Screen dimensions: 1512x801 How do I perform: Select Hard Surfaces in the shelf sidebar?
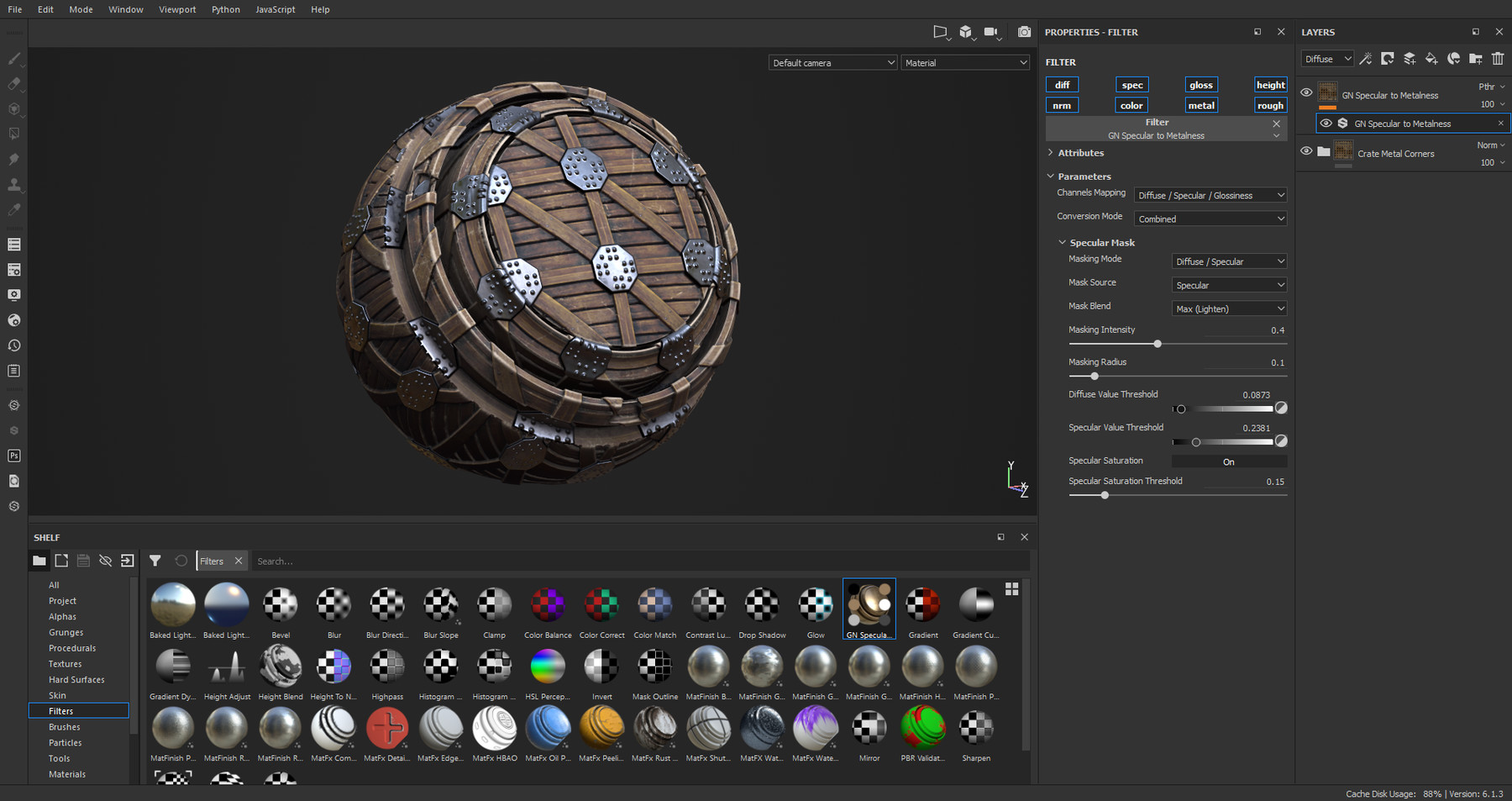pos(76,679)
